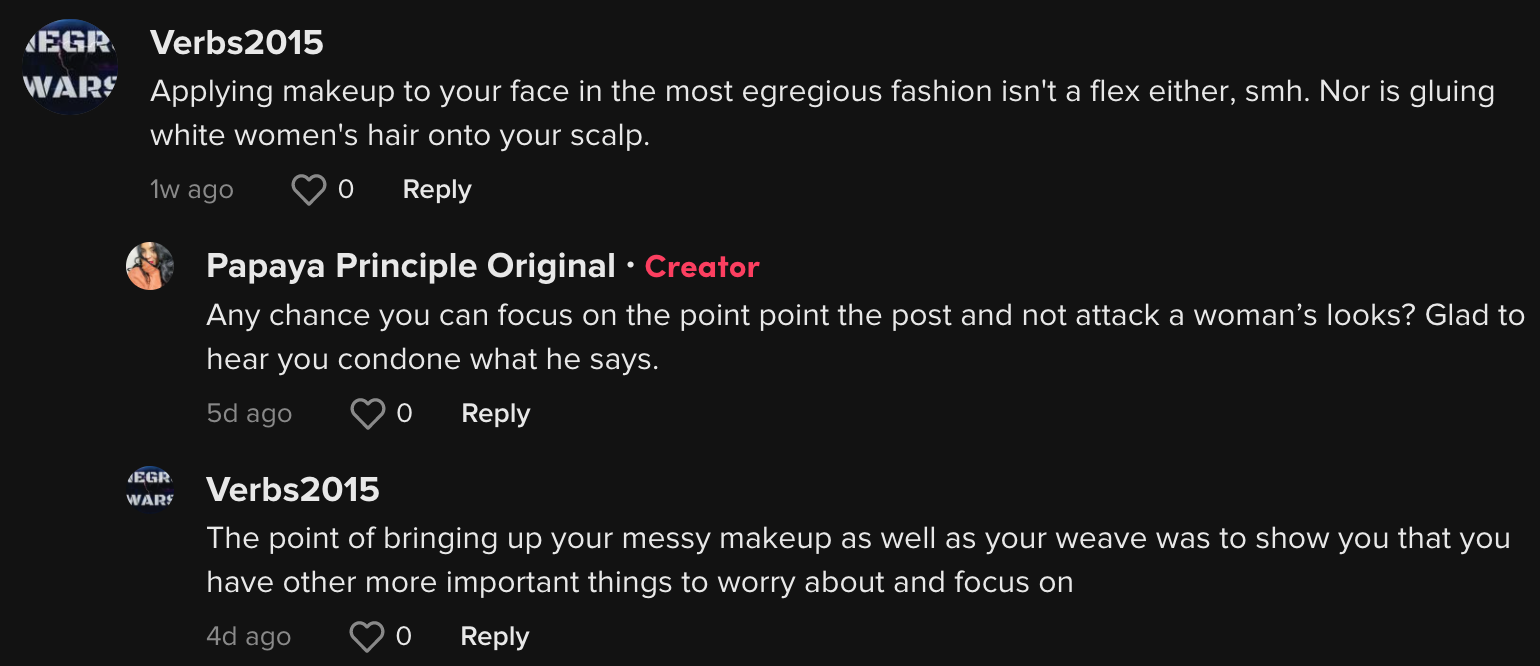Select the 4d ago timestamp
1540x666 pixels.
pos(249,637)
